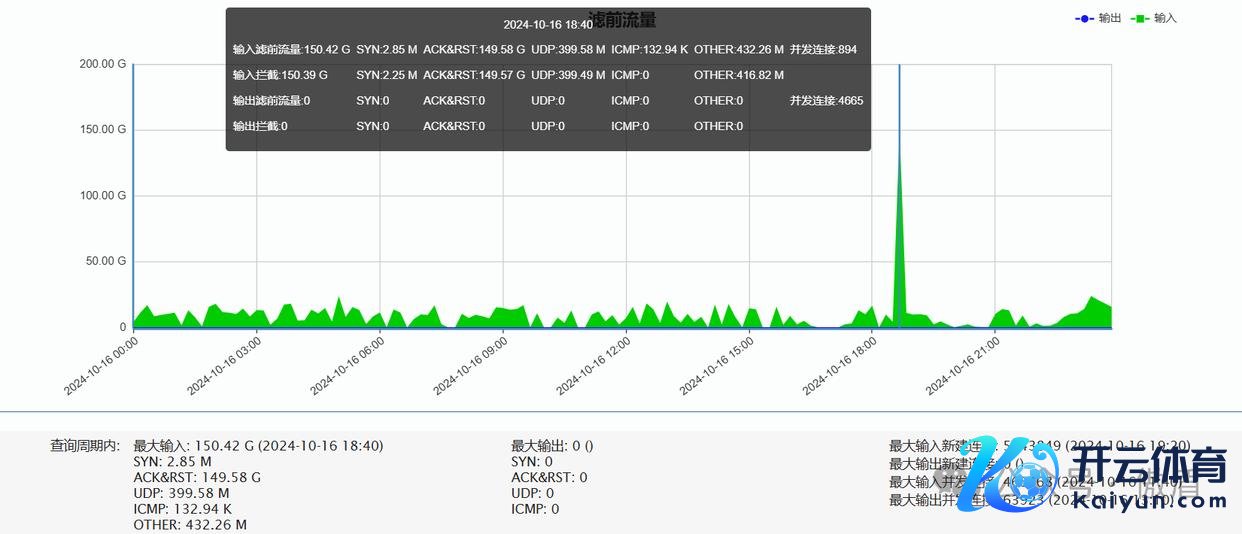Select the 2024-10-16 18:00 x-axis label
Image resolution: width=1242 pixels, height=534 pixels.
pos(840,365)
